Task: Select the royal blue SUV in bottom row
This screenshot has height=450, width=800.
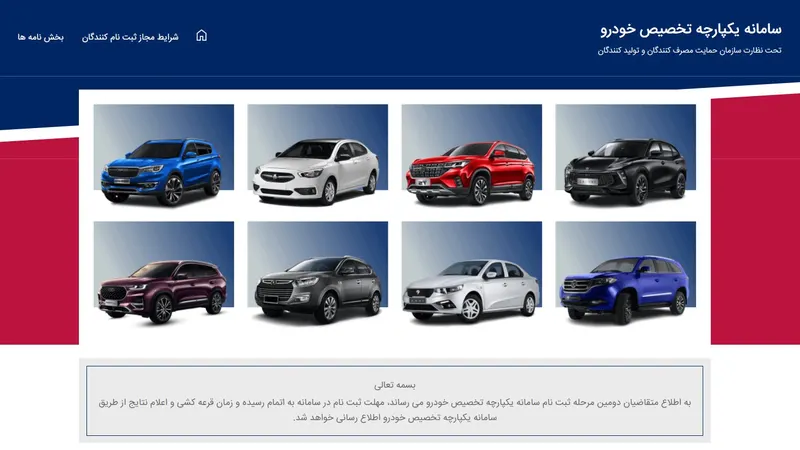Action: coord(626,273)
